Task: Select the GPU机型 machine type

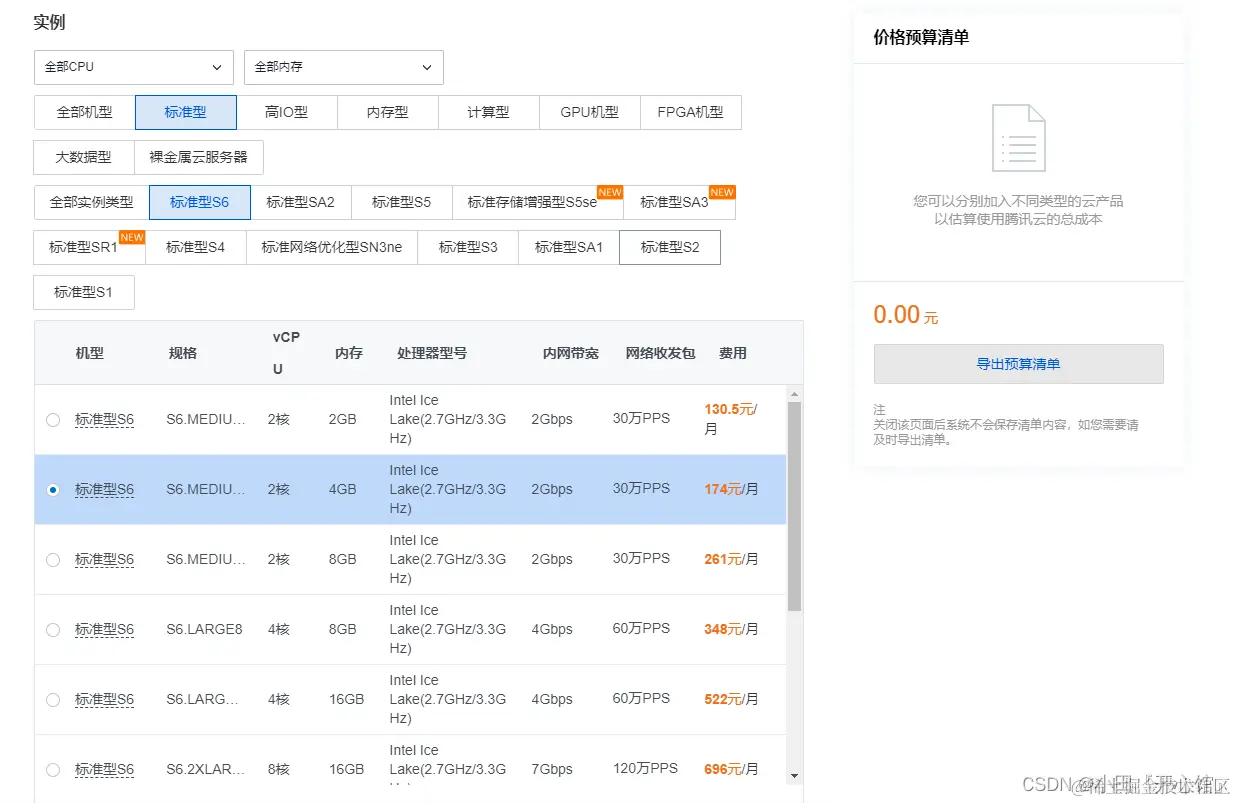Action: pos(589,112)
